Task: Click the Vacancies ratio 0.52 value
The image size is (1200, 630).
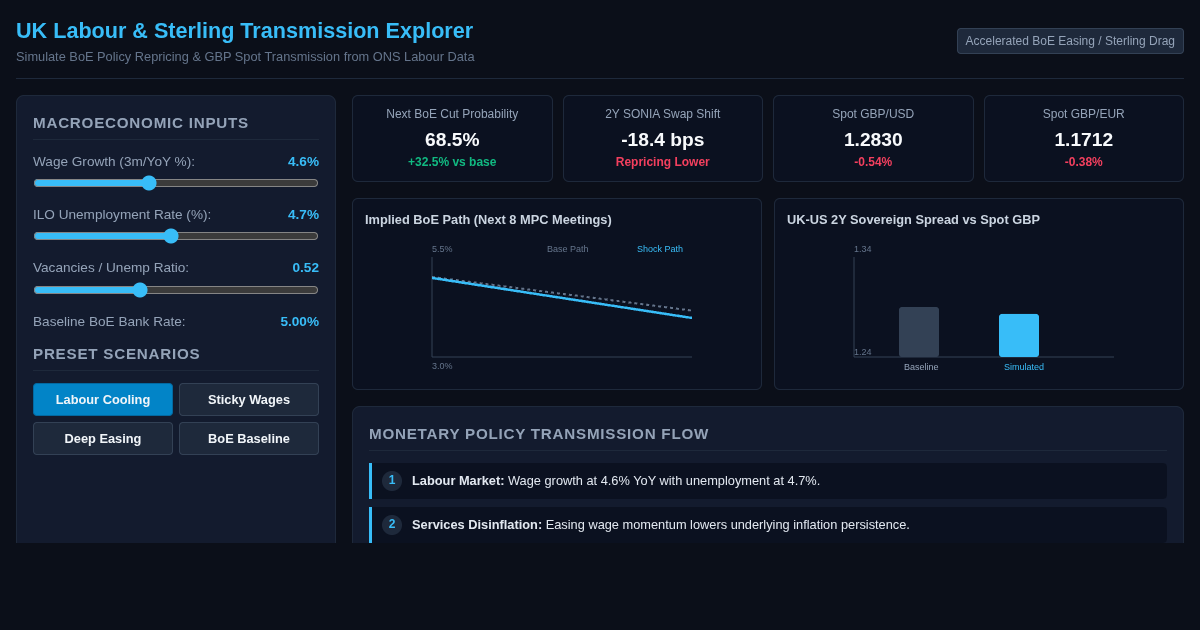Action: click(x=306, y=268)
